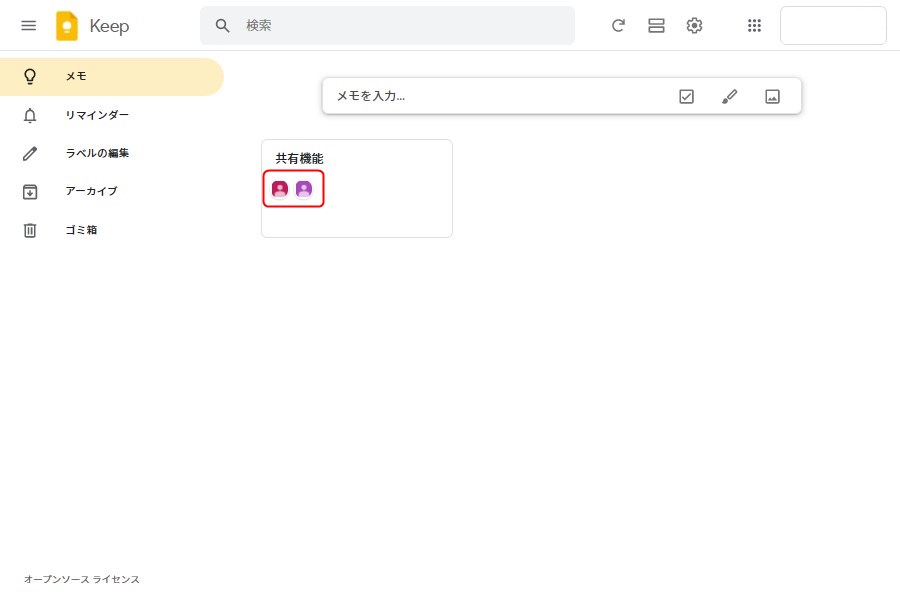Click the メモを入力 note field

pos(490,96)
